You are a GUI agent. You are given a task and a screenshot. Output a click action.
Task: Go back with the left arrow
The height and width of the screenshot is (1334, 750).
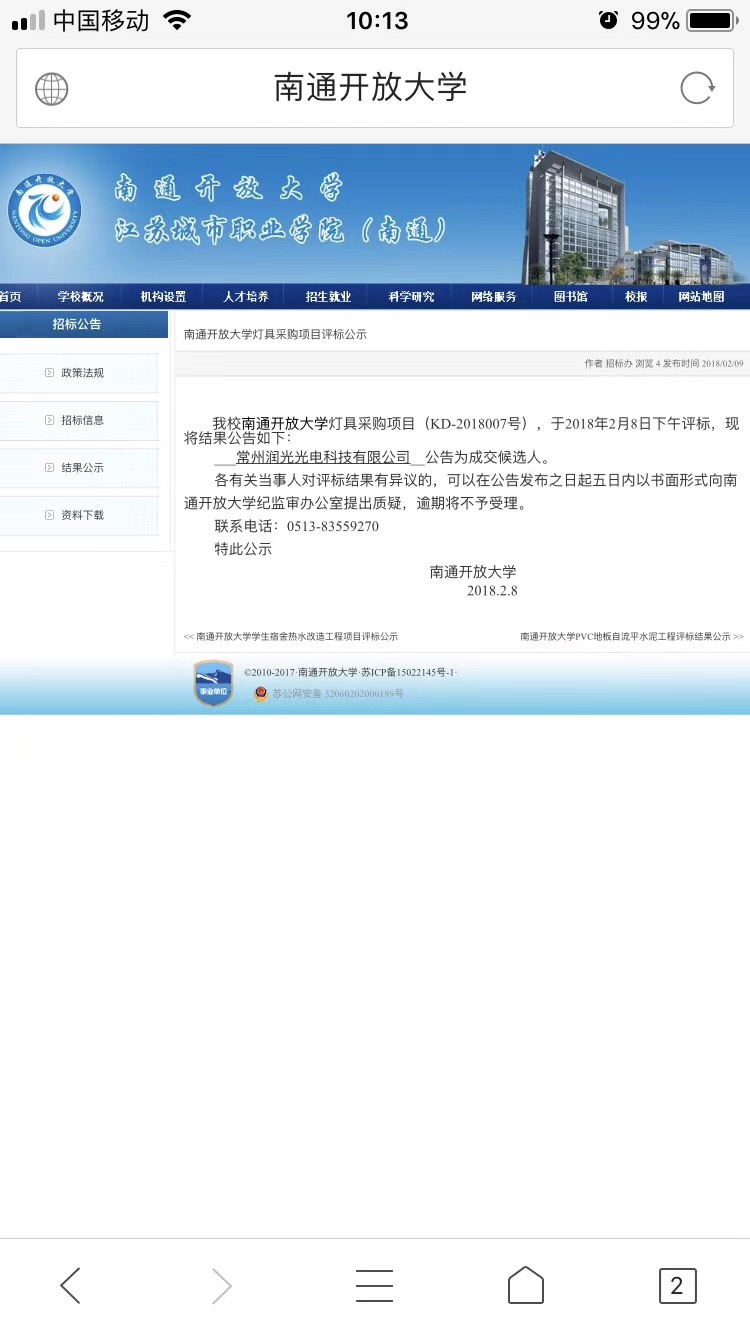tap(70, 1285)
